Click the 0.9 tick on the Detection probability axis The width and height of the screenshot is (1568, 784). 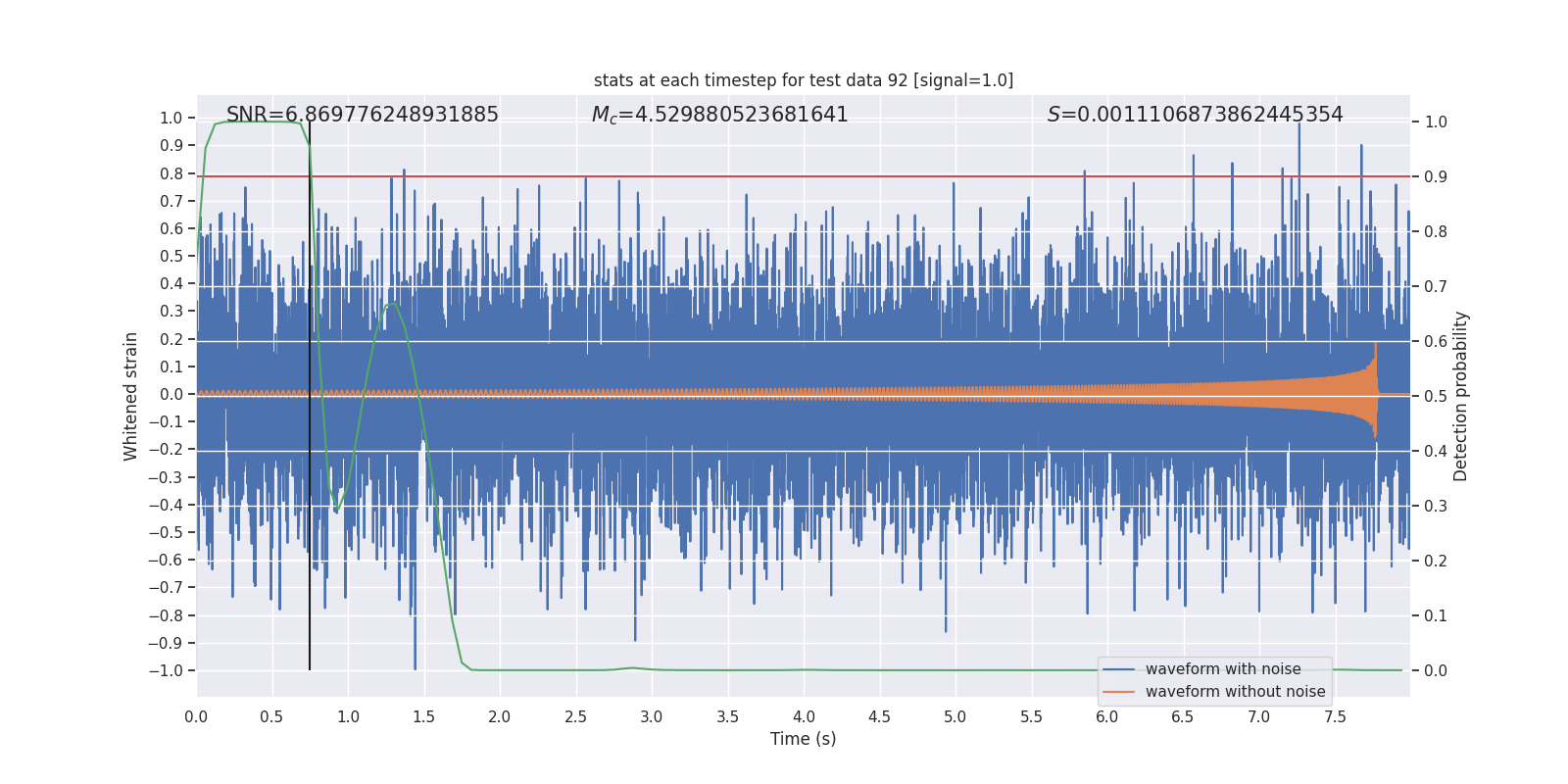pos(1436,177)
